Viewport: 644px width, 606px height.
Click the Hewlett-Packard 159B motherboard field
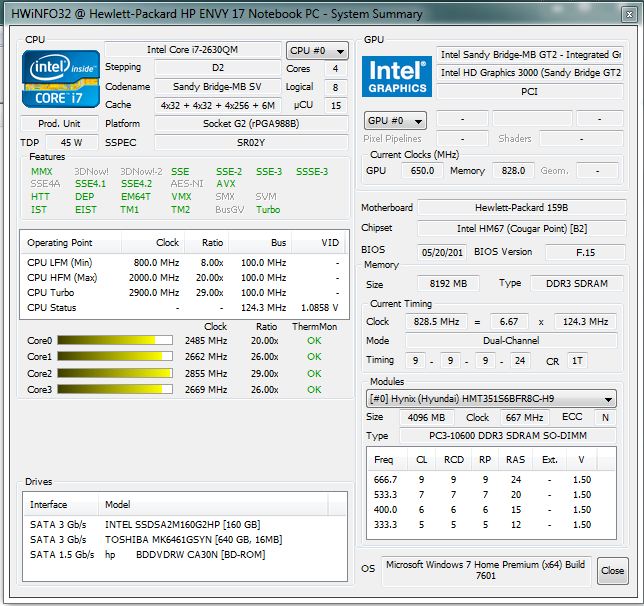[522, 207]
